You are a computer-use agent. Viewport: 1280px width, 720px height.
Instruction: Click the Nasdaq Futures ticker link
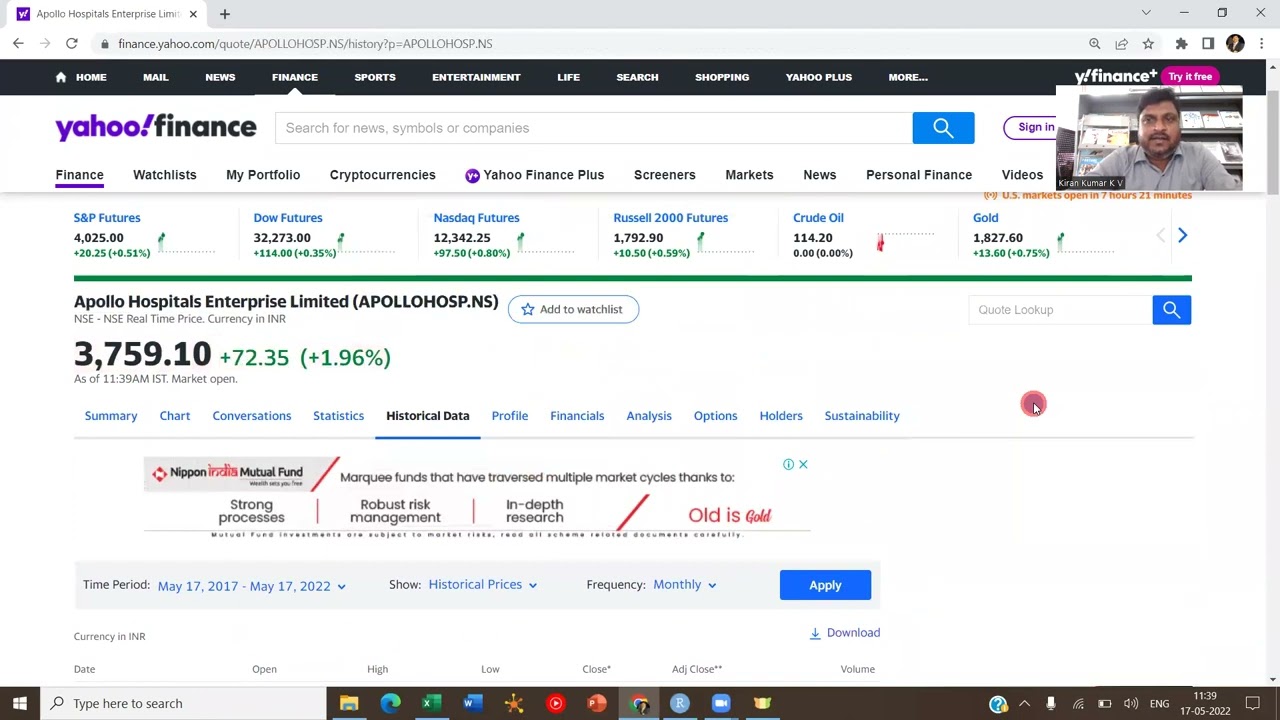[476, 218]
